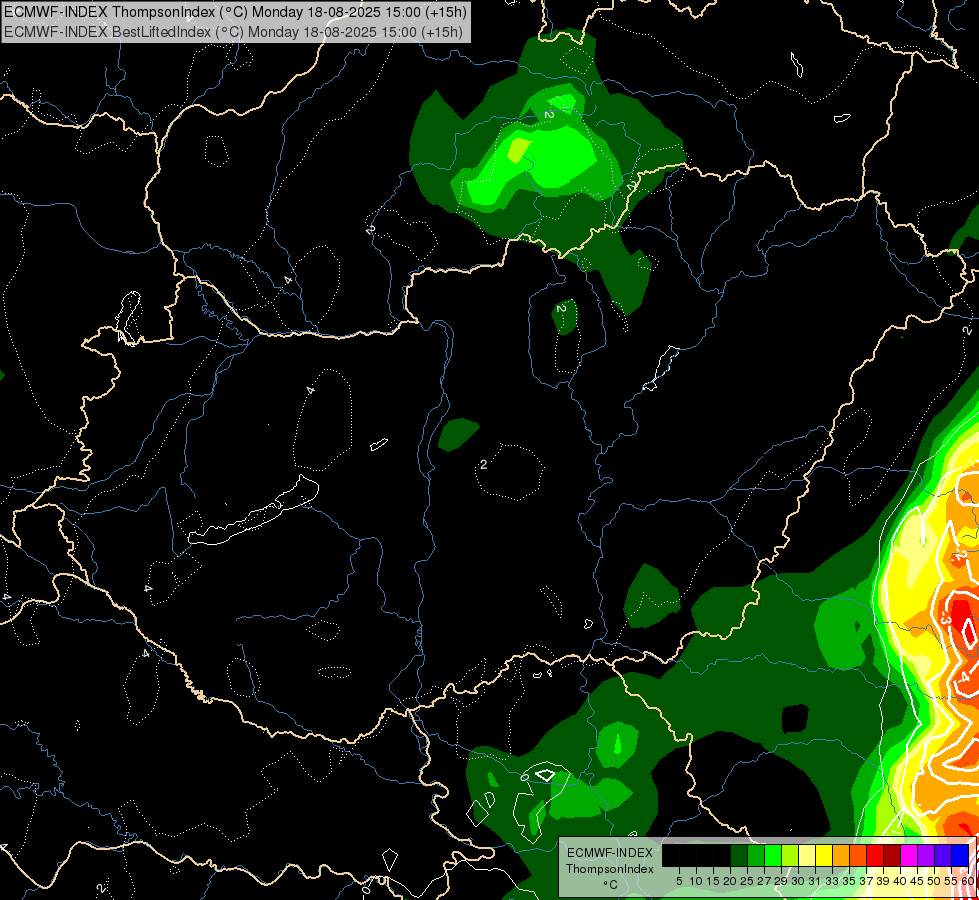This screenshot has height=900, width=979.
Task: Click the dark green legend swatch for 20-25
Action: 739,855
